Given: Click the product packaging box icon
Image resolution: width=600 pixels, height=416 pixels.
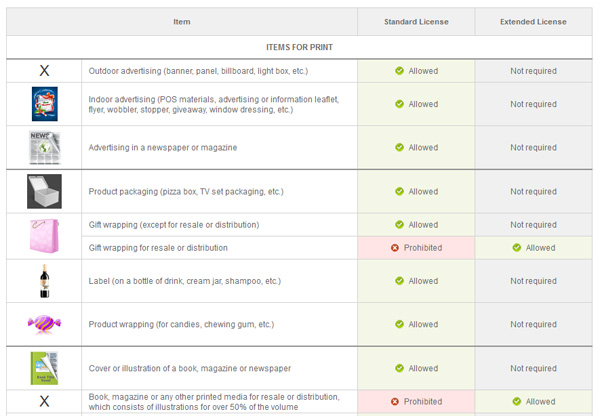Looking at the screenshot, I should coord(44,191).
